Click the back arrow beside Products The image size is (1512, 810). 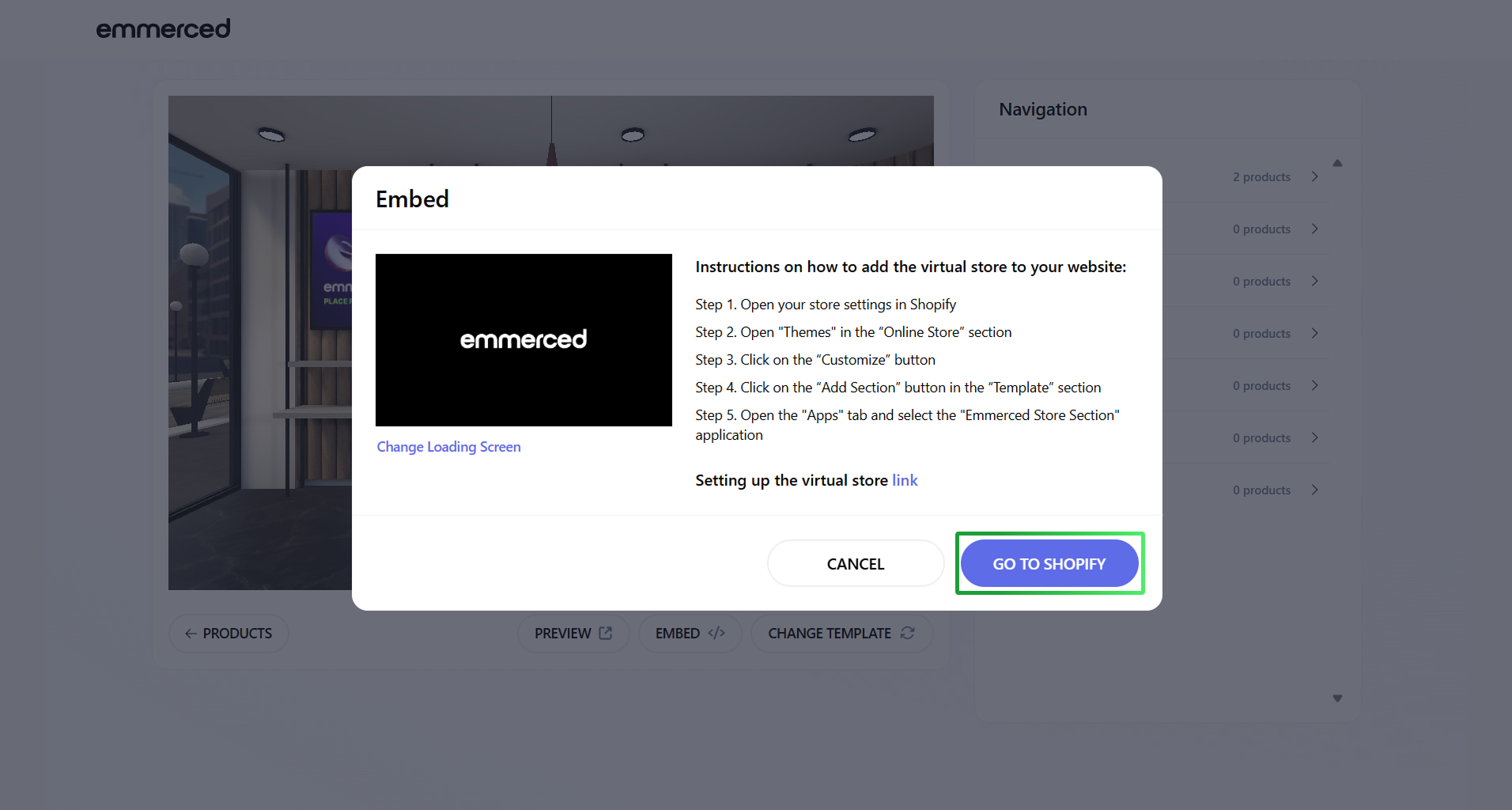(x=191, y=634)
